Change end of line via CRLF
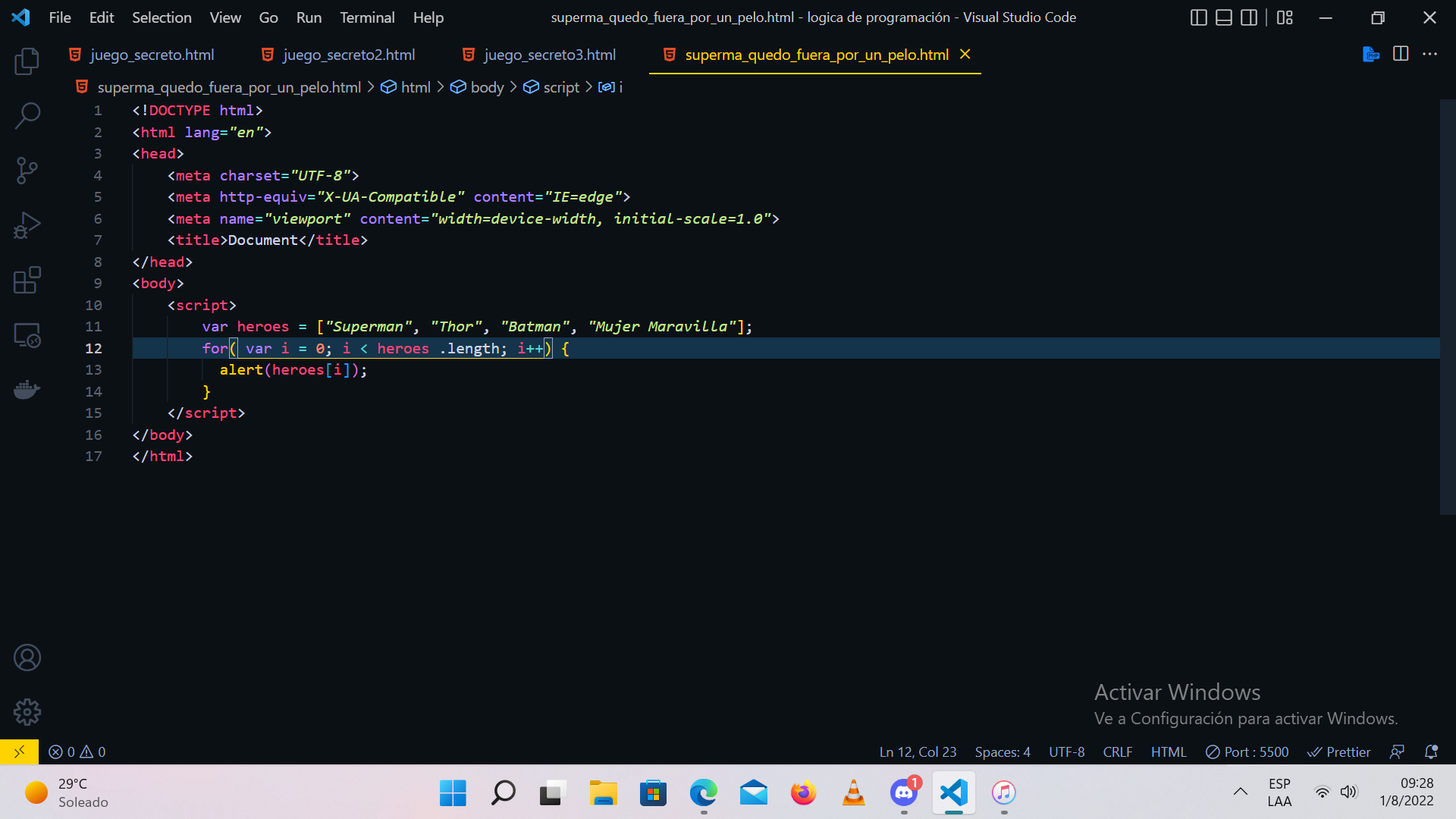 [1118, 752]
